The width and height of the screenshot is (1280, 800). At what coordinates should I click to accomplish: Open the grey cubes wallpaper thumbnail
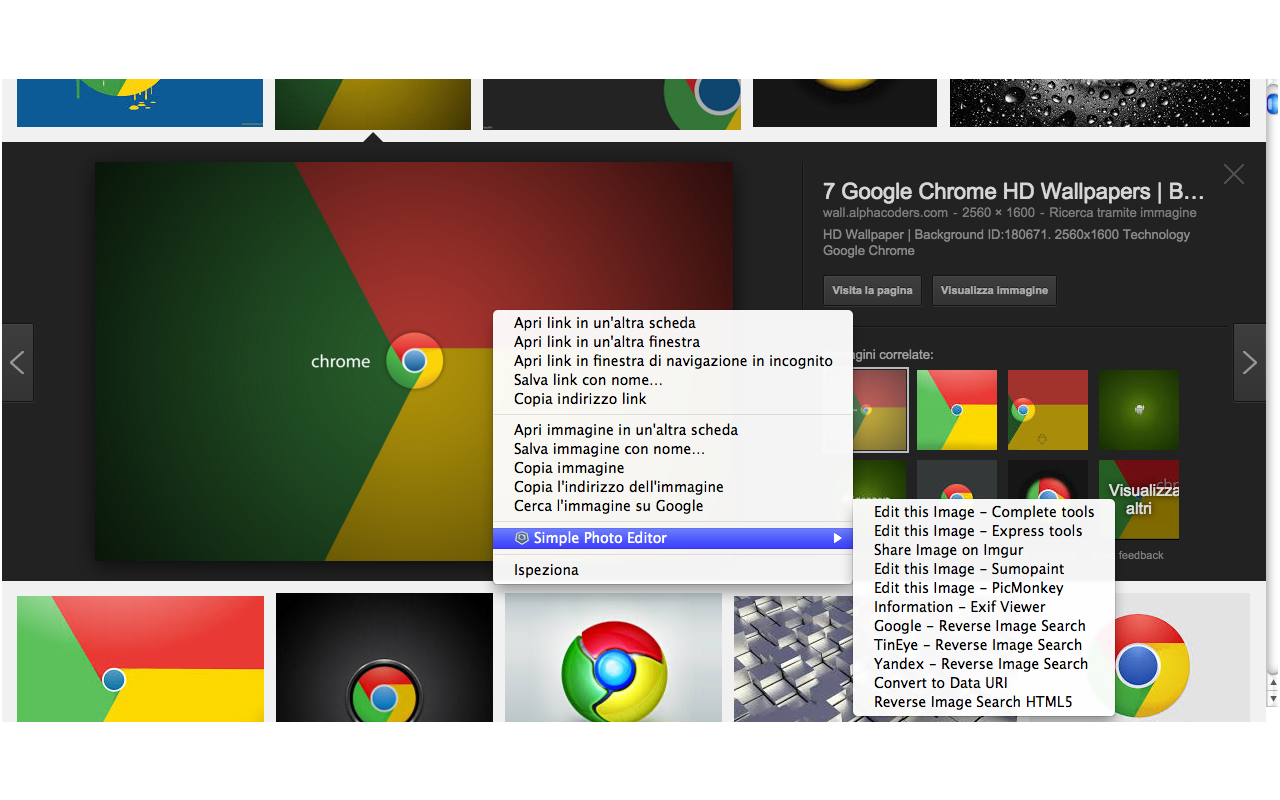[793, 658]
